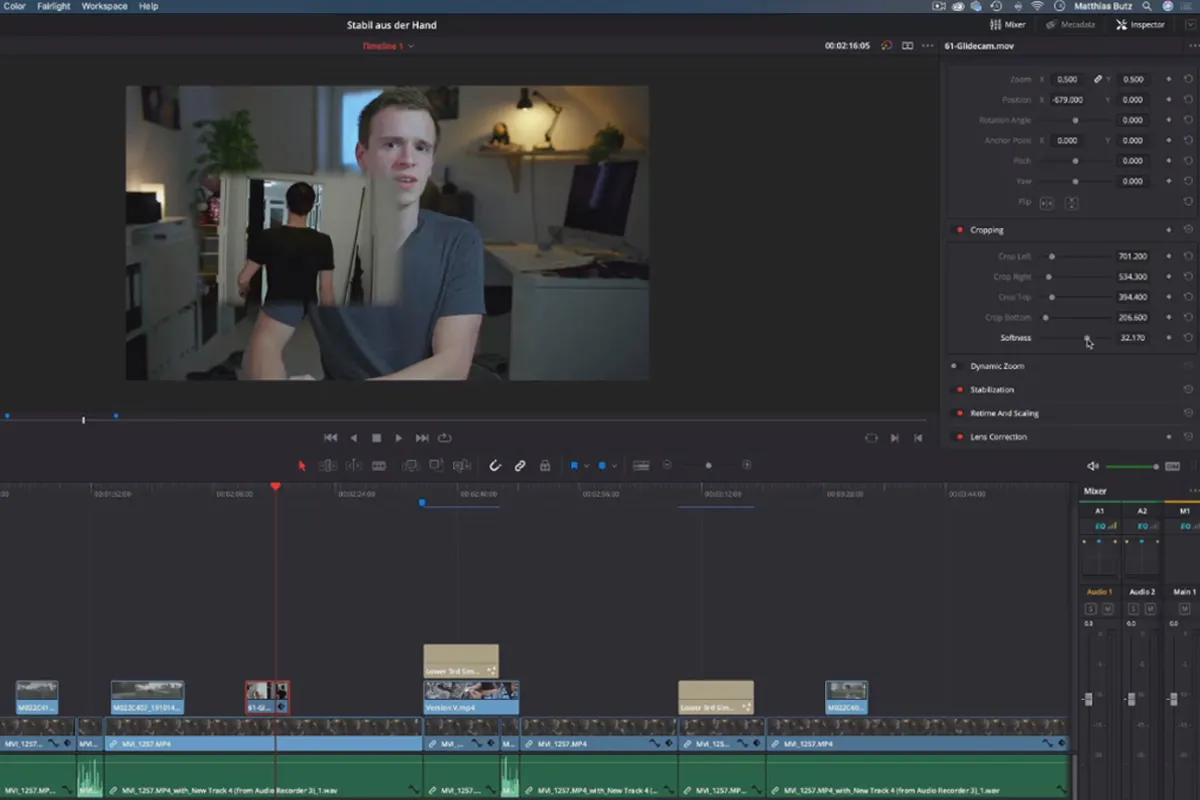The width and height of the screenshot is (1200, 800).
Task: Toggle Retime And Scaling enable dot
Action: pyautogui.click(x=960, y=413)
